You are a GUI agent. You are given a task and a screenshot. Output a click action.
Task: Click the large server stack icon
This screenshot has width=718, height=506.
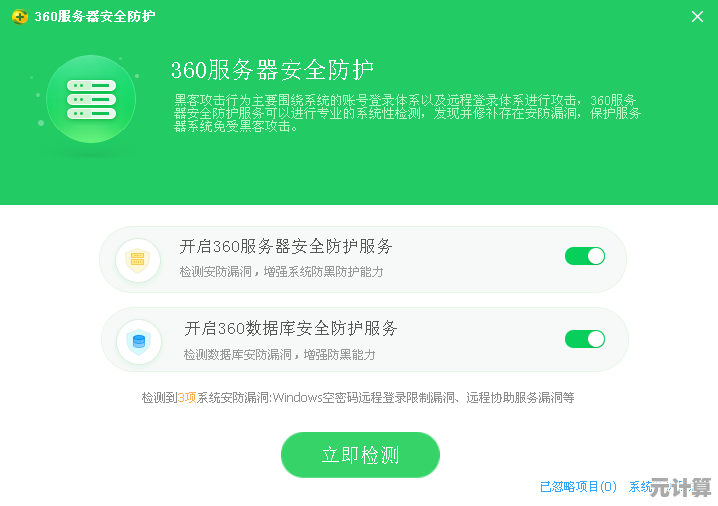click(91, 99)
